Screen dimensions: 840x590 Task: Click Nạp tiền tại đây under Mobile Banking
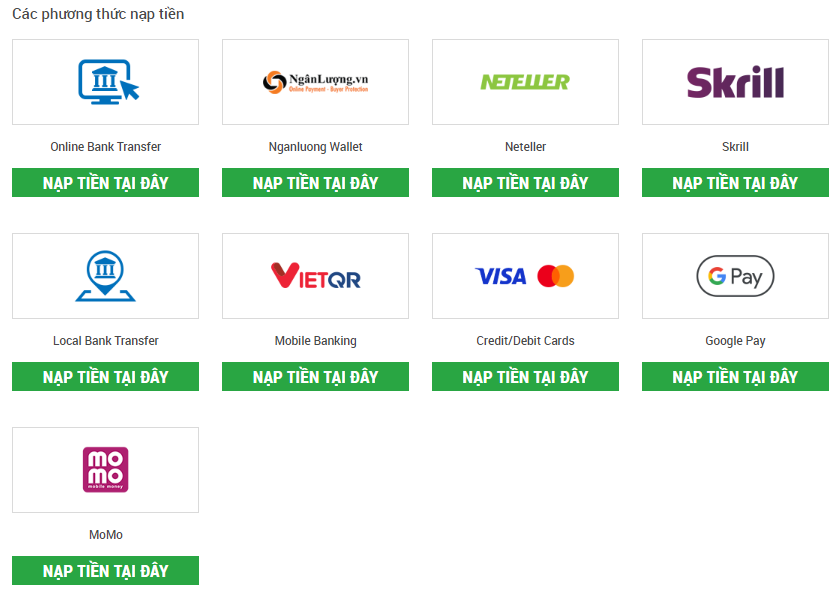click(316, 377)
